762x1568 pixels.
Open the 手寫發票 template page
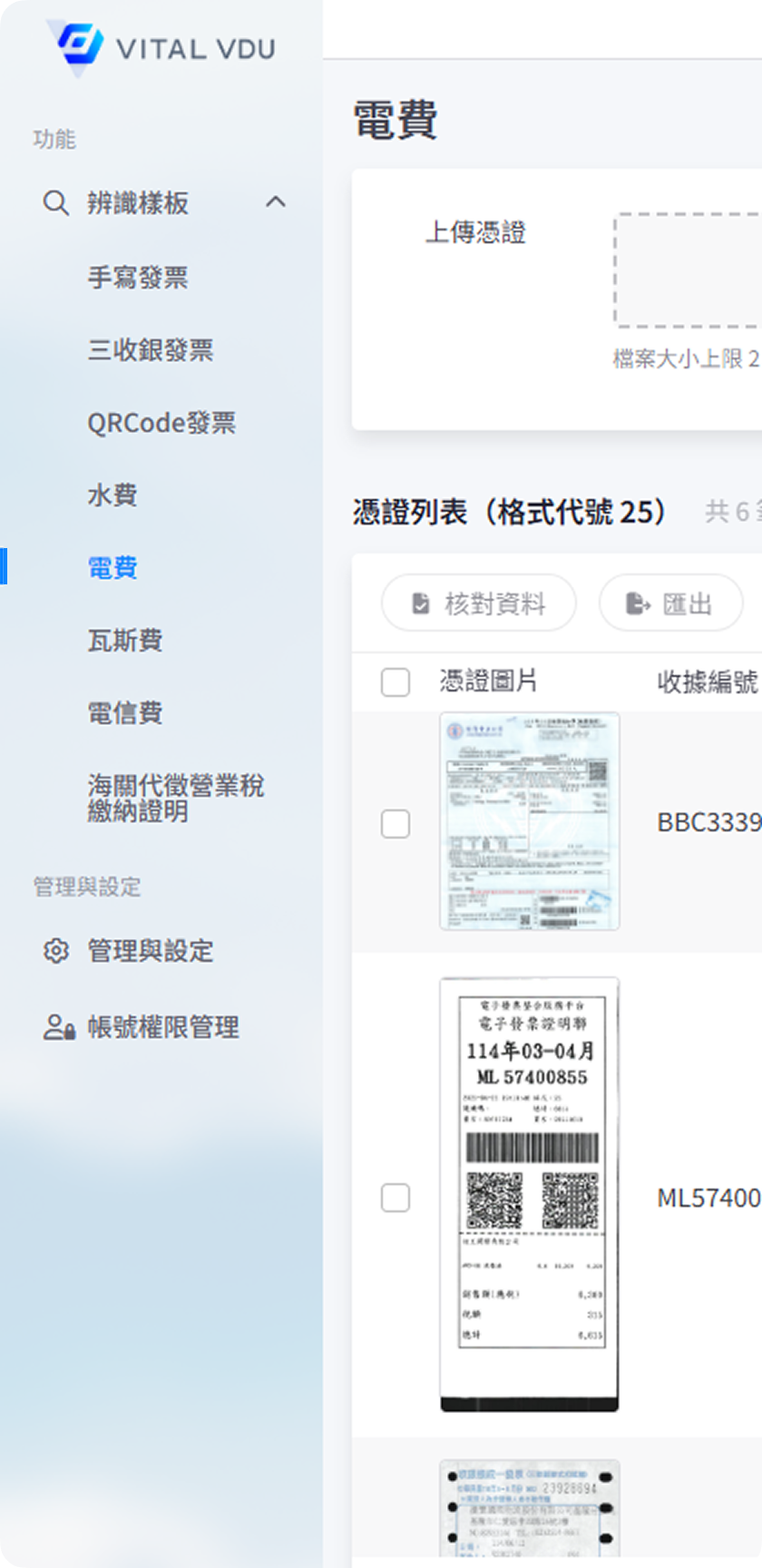[x=138, y=278]
